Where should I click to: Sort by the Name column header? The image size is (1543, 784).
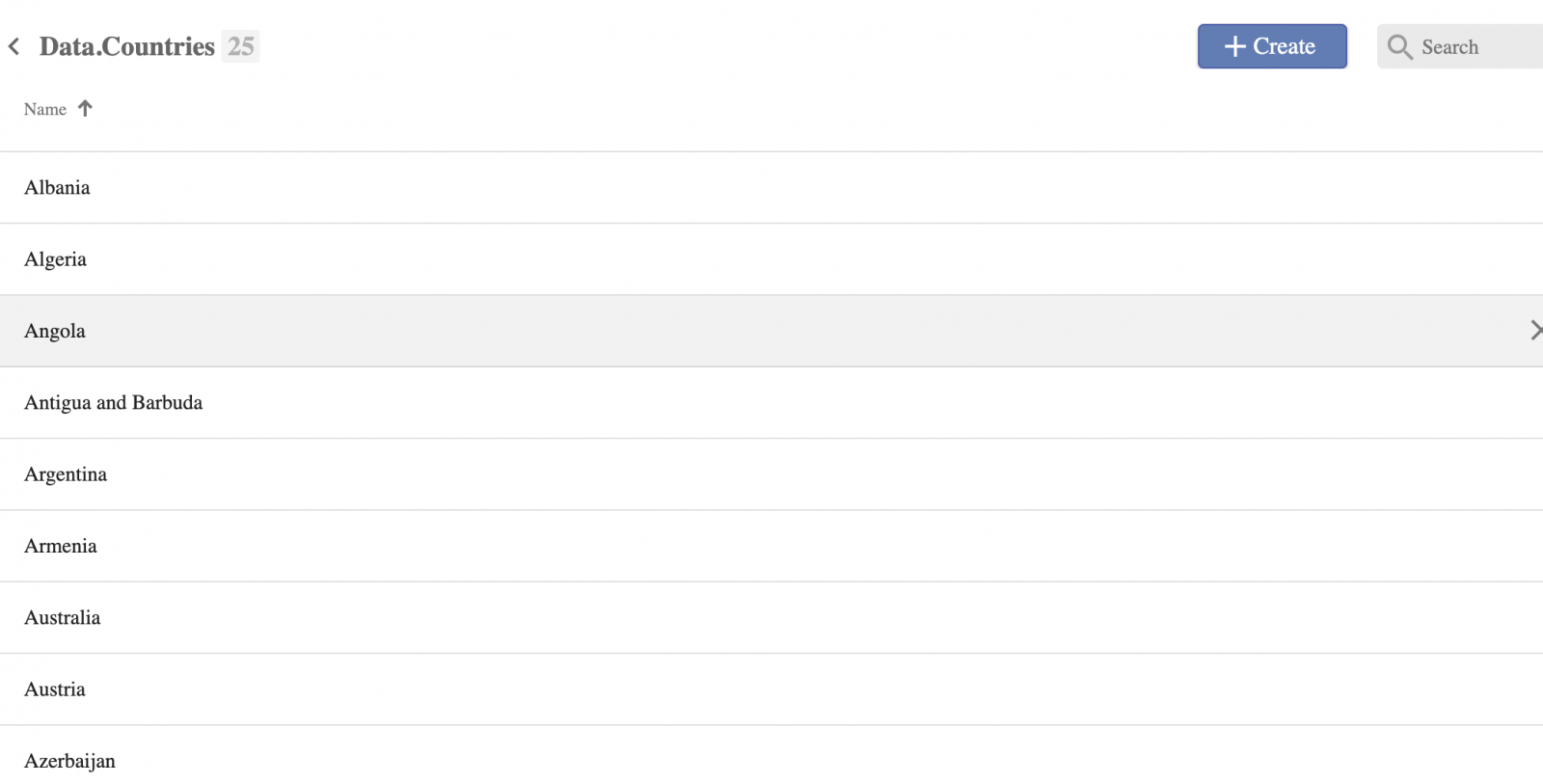(x=58, y=109)
